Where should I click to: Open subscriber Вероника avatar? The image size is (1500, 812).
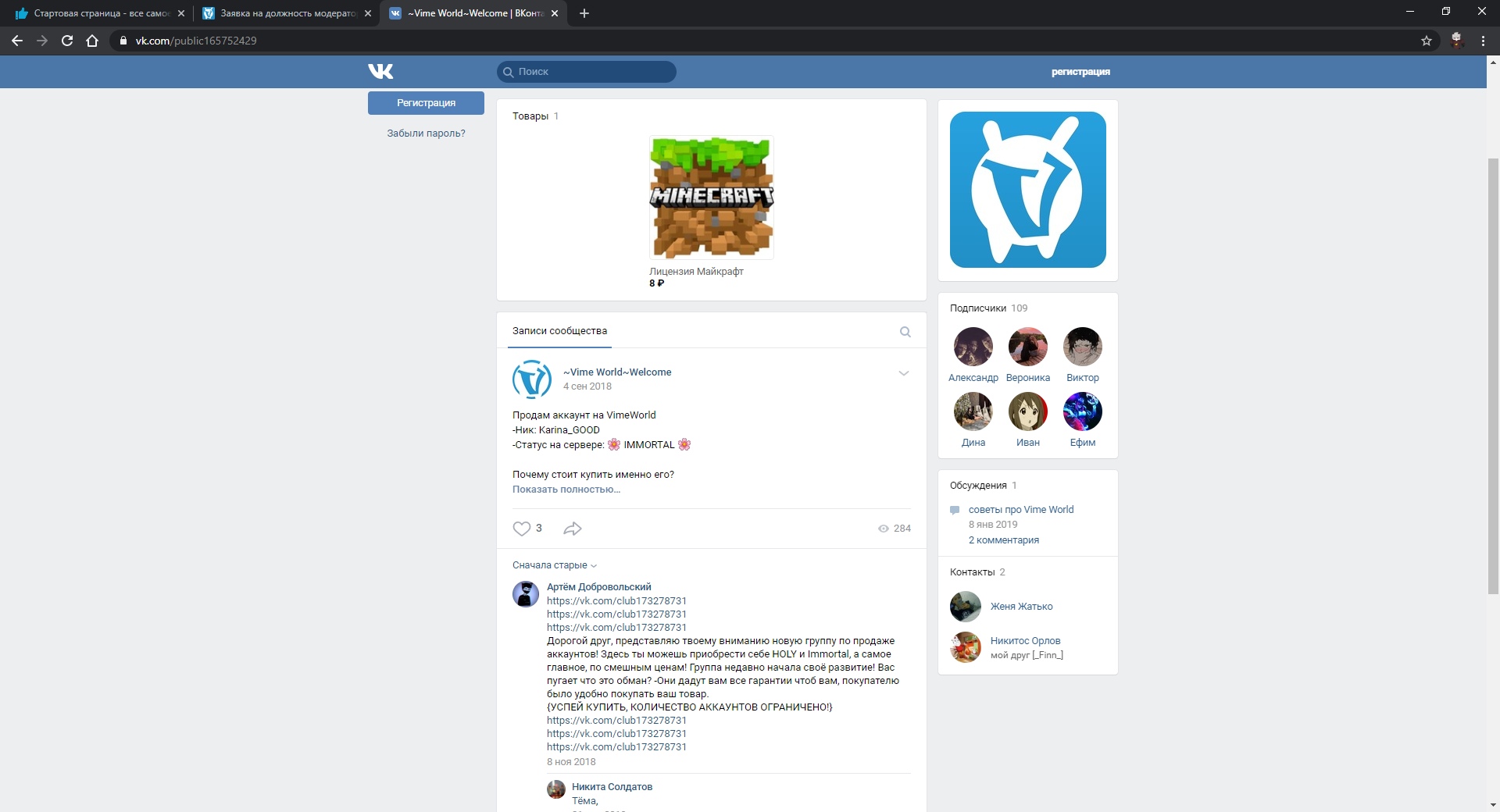tap(1028, 347)
